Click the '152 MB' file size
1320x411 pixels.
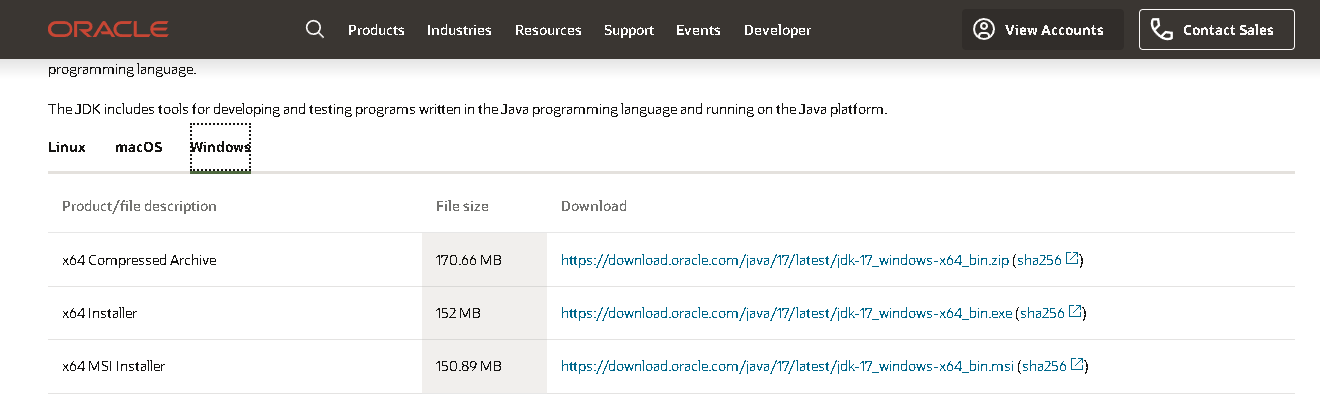[x=458, y=313]
